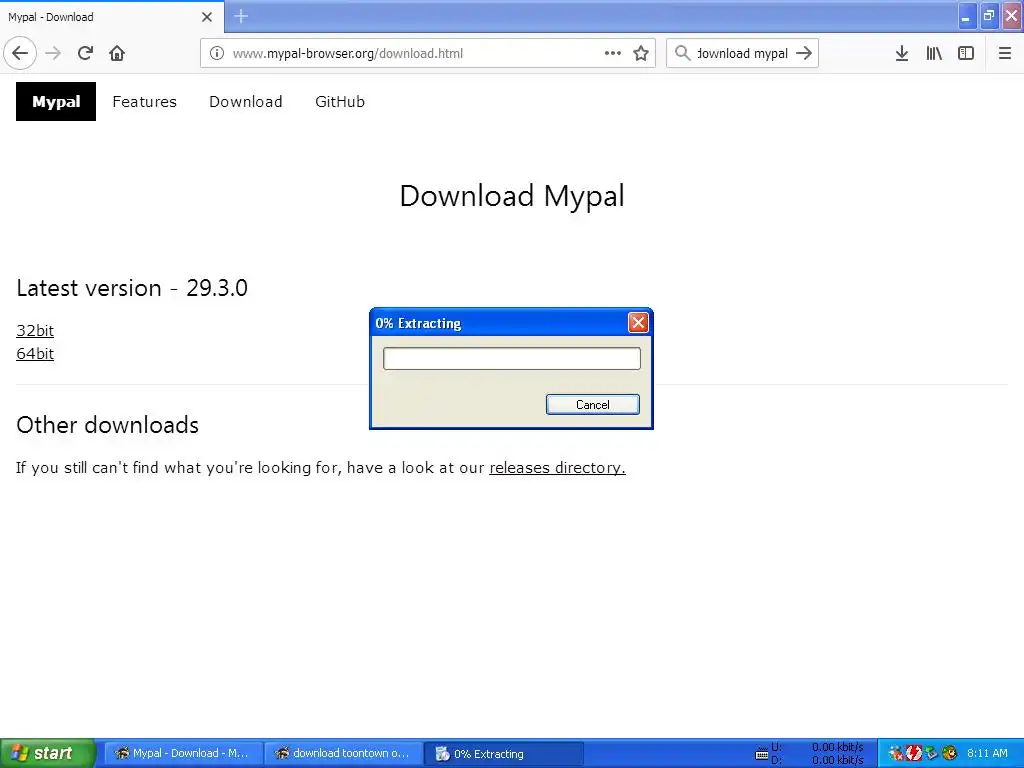Download the 64bit version
This screenshot has width=1024, height=768.
coord(35,353)
